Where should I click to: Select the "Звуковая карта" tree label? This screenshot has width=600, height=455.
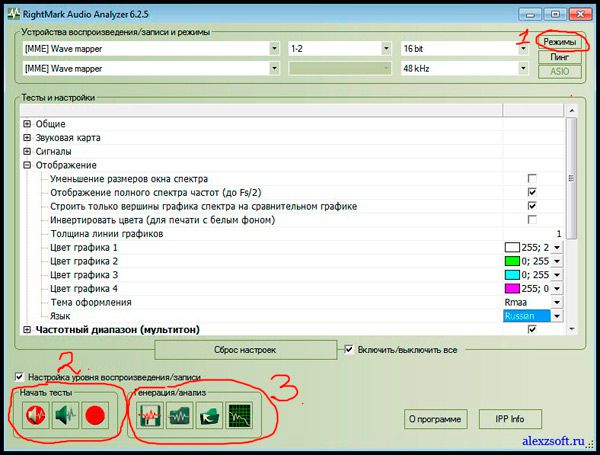68,137
